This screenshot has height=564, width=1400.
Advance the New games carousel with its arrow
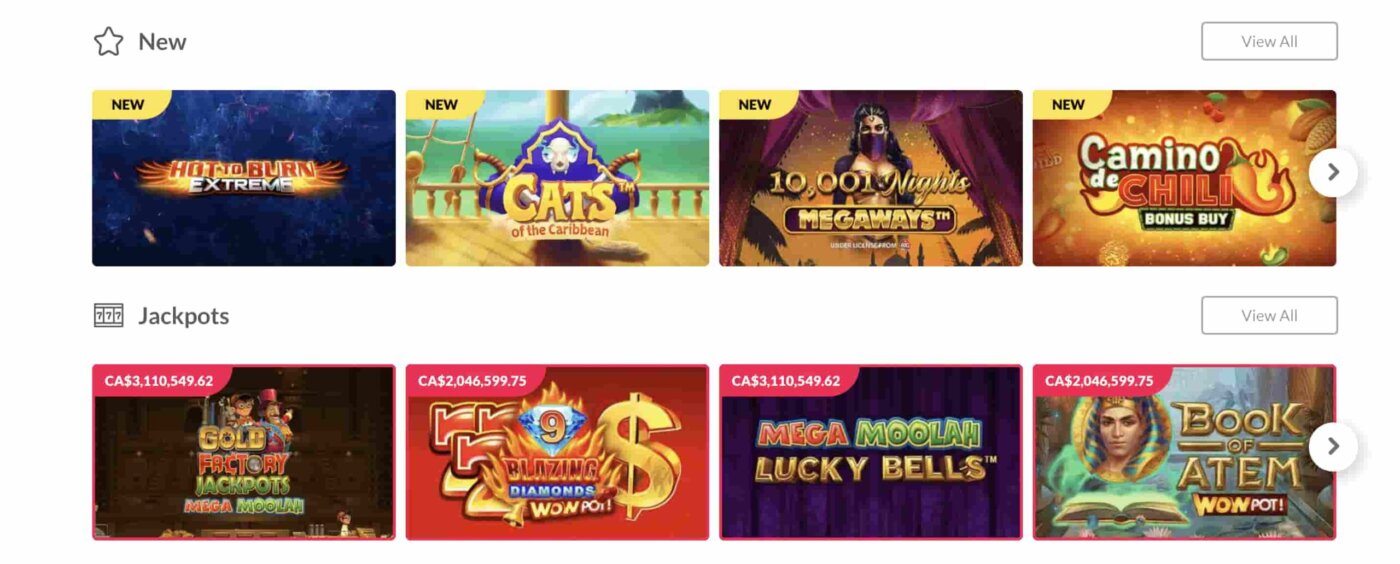1333,172
